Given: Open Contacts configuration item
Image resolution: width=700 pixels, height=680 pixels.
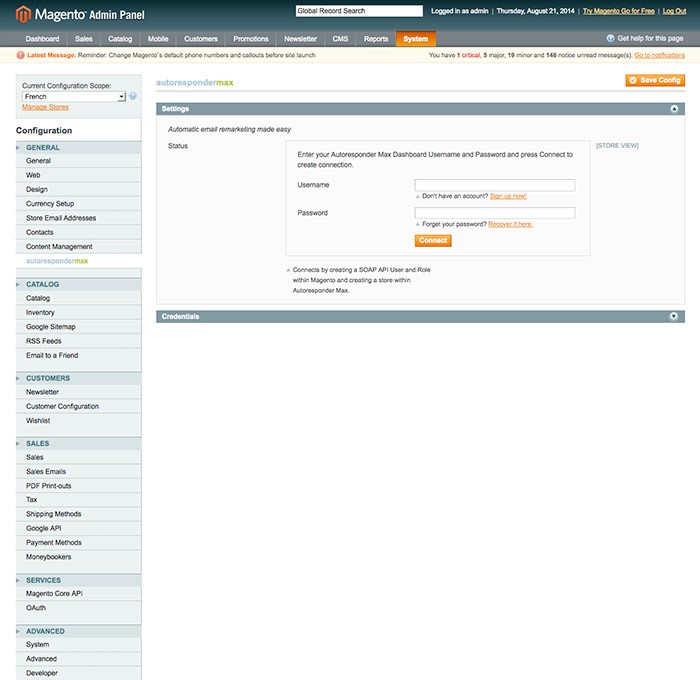Looking at the screenshot, I should [x=79, y=232].
